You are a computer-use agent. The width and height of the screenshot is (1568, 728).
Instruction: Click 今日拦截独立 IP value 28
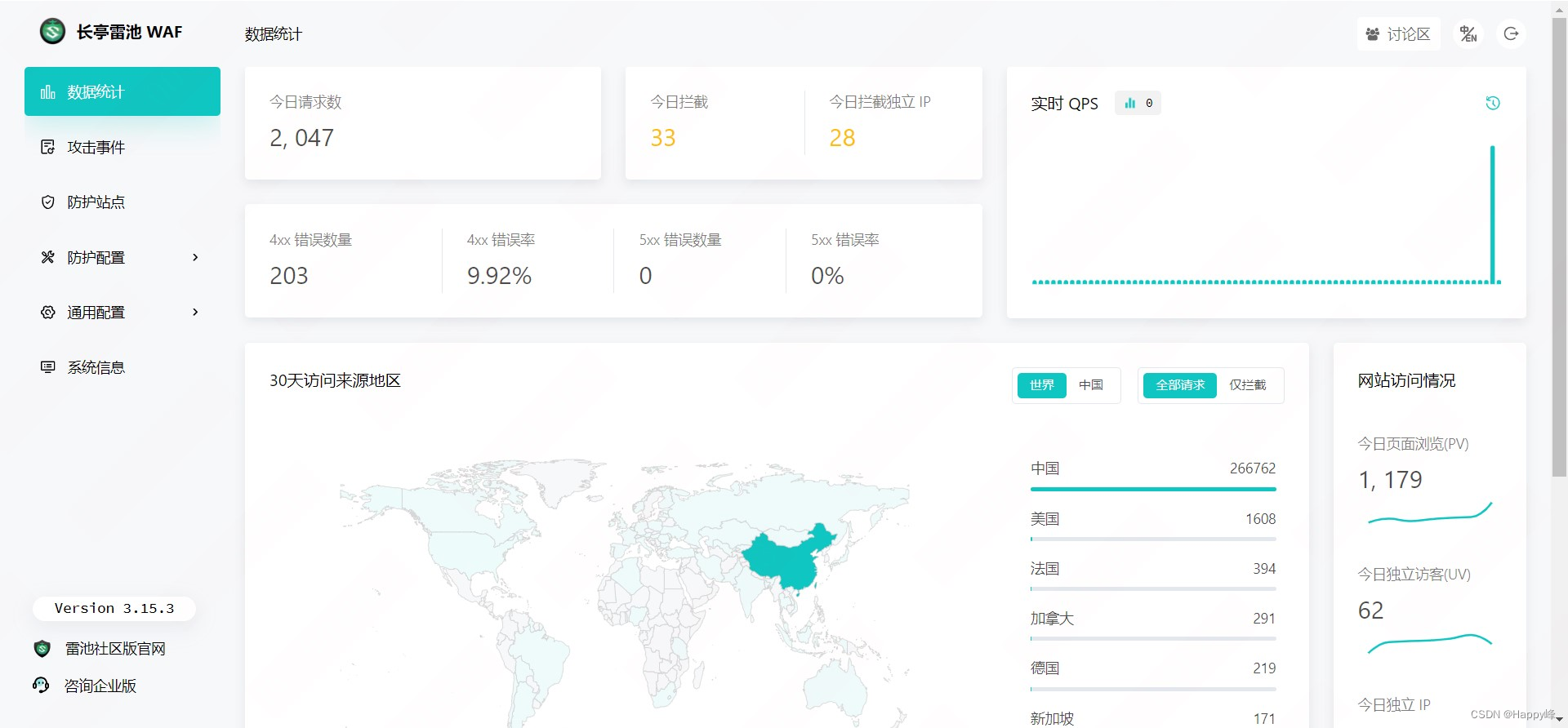point(842,138)
